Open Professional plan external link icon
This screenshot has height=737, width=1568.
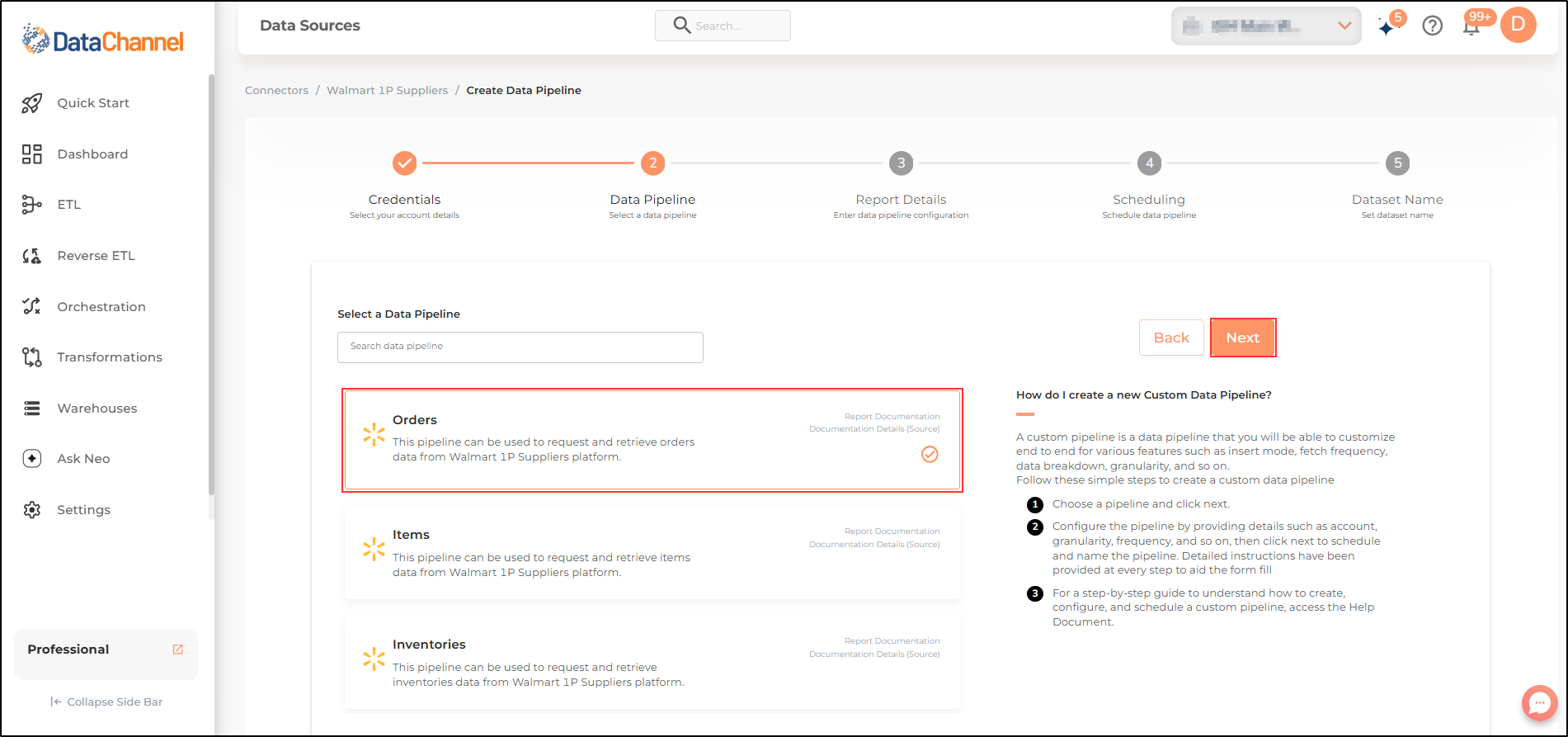pyautogui.click(x=177, y=650)
